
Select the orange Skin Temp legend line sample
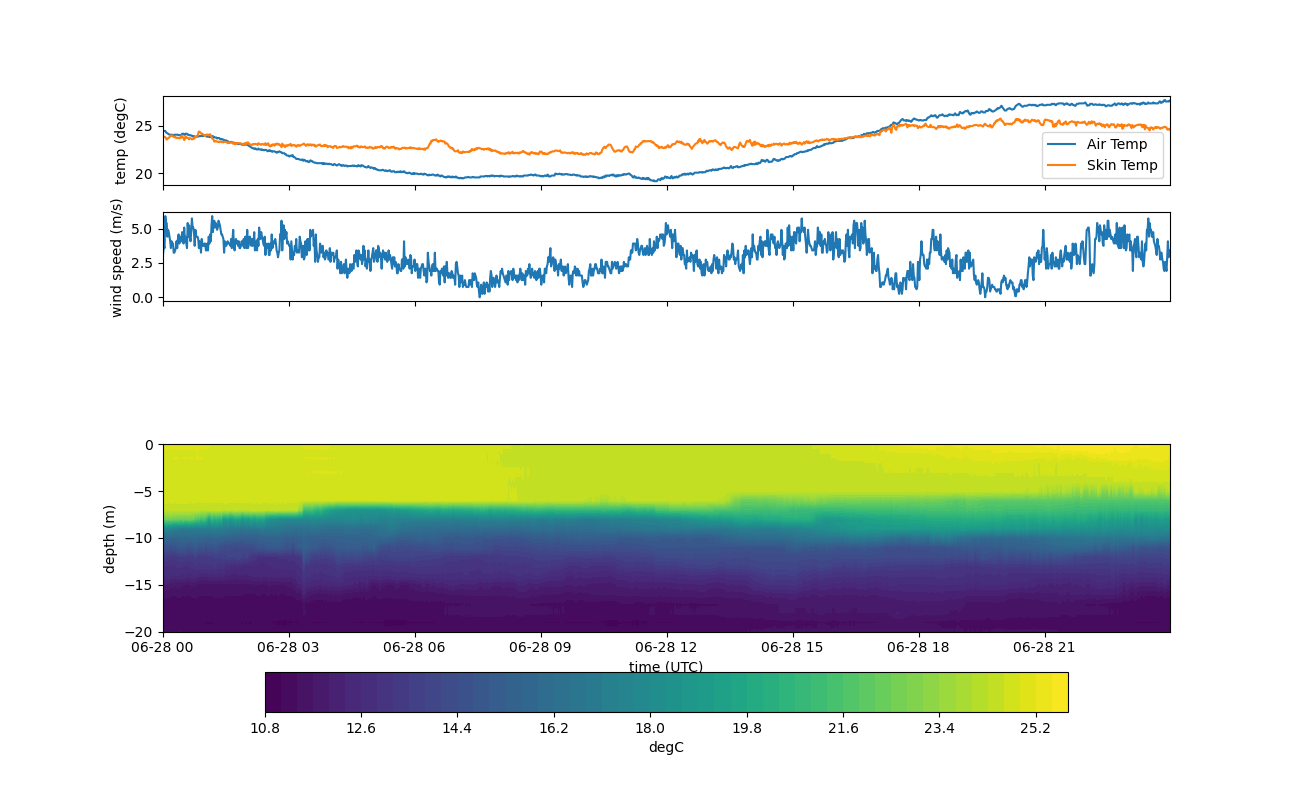pos(1064,165)
